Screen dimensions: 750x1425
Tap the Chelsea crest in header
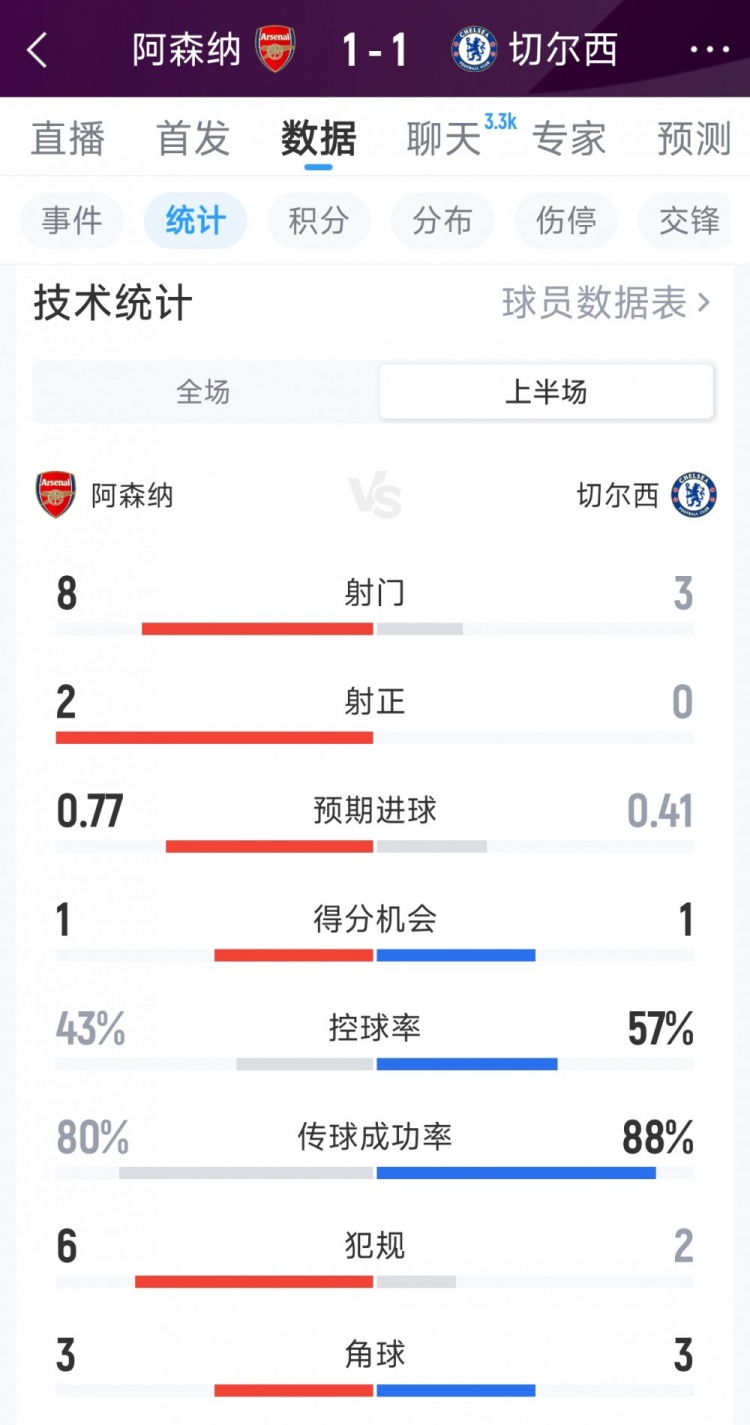point(474,50)
